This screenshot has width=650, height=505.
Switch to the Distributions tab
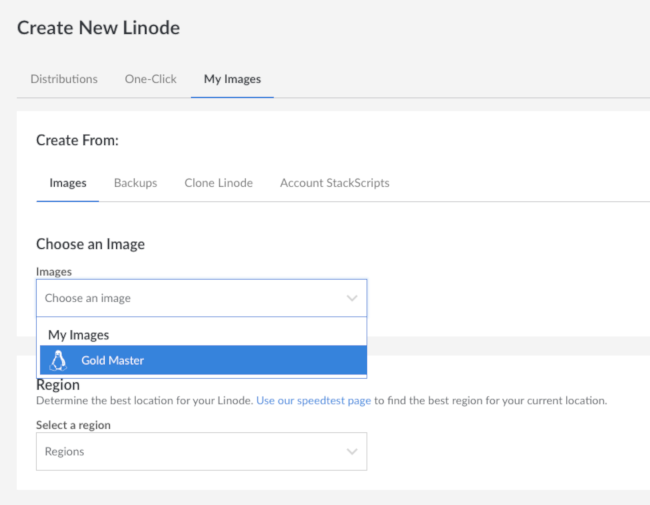tap(64, 79)
